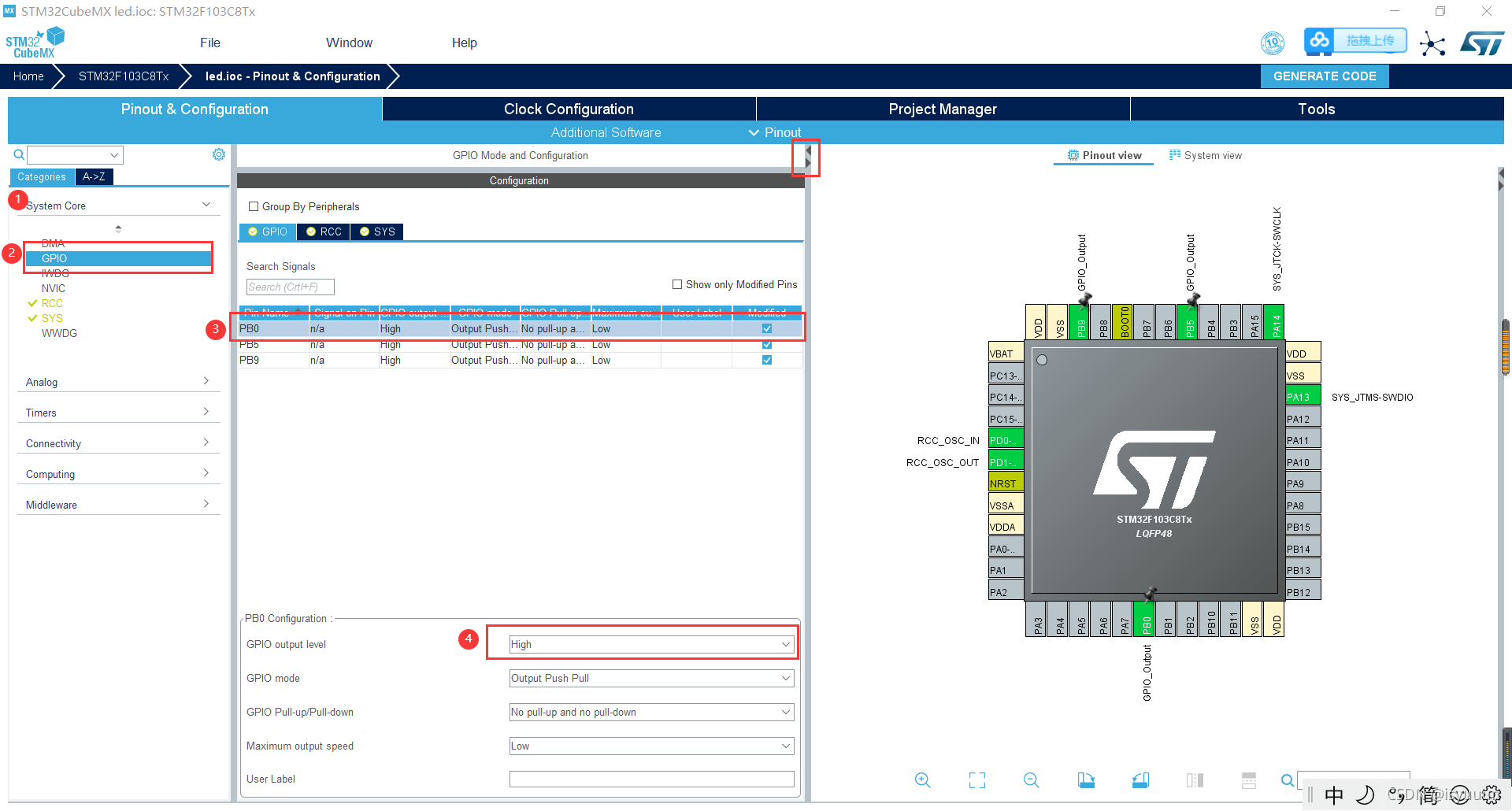The image size is (1512, 811).
Task: Toggle the IME half-moon width icon
Action: (1366, 795)
